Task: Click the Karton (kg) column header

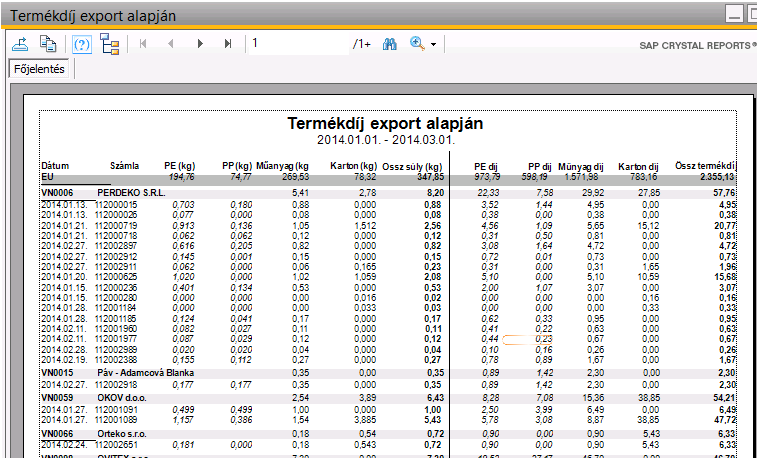Action: click(x=353, y=166)
